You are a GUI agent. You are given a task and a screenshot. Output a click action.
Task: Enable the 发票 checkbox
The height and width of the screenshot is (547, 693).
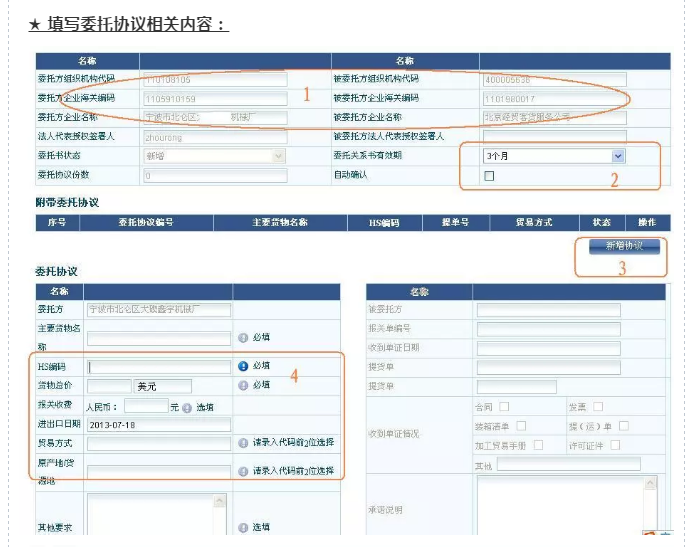(x=598, y=406)
